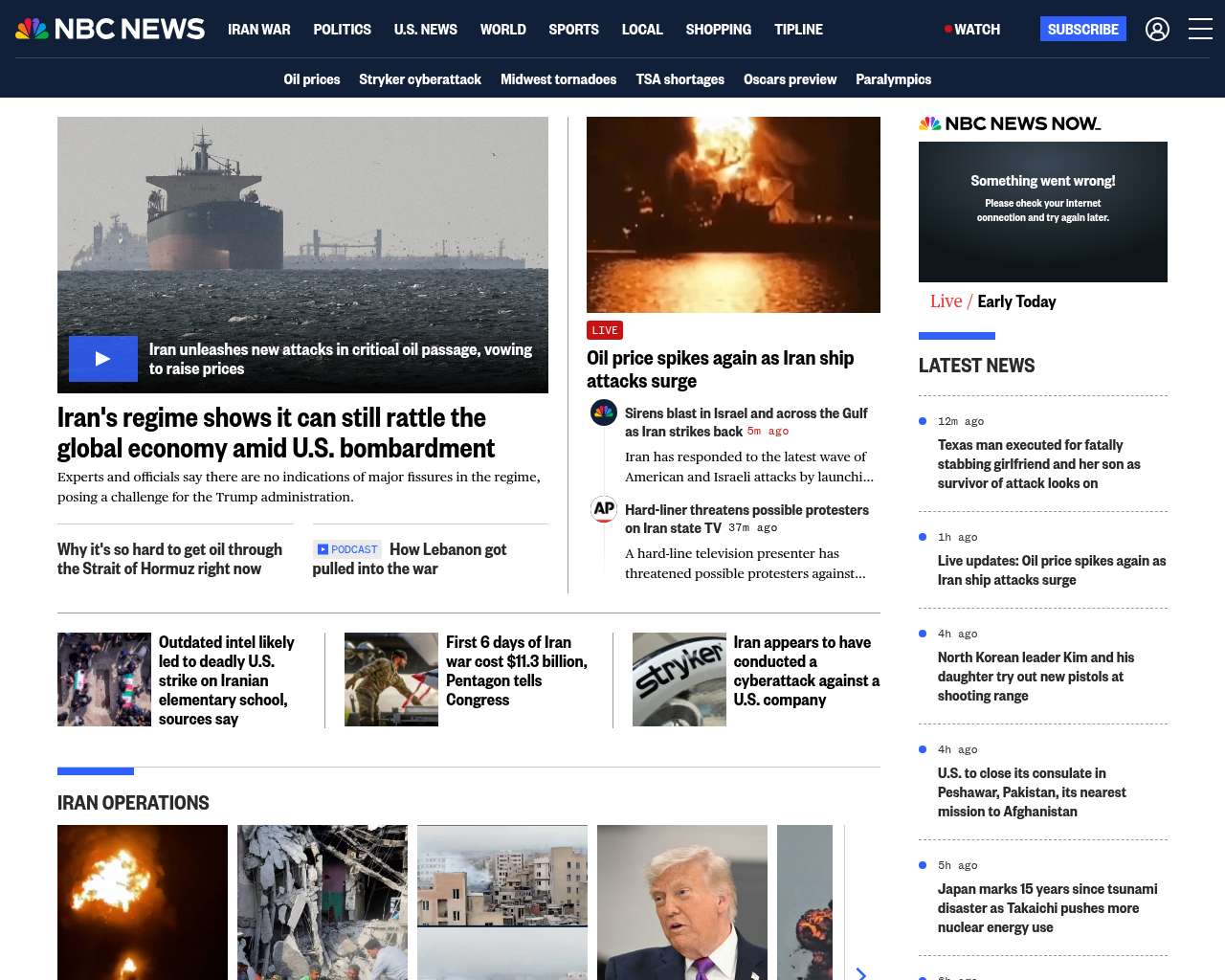This screenshot has width=1225, height=980.
Task: Go to the Shopping section
Action: 718,30
